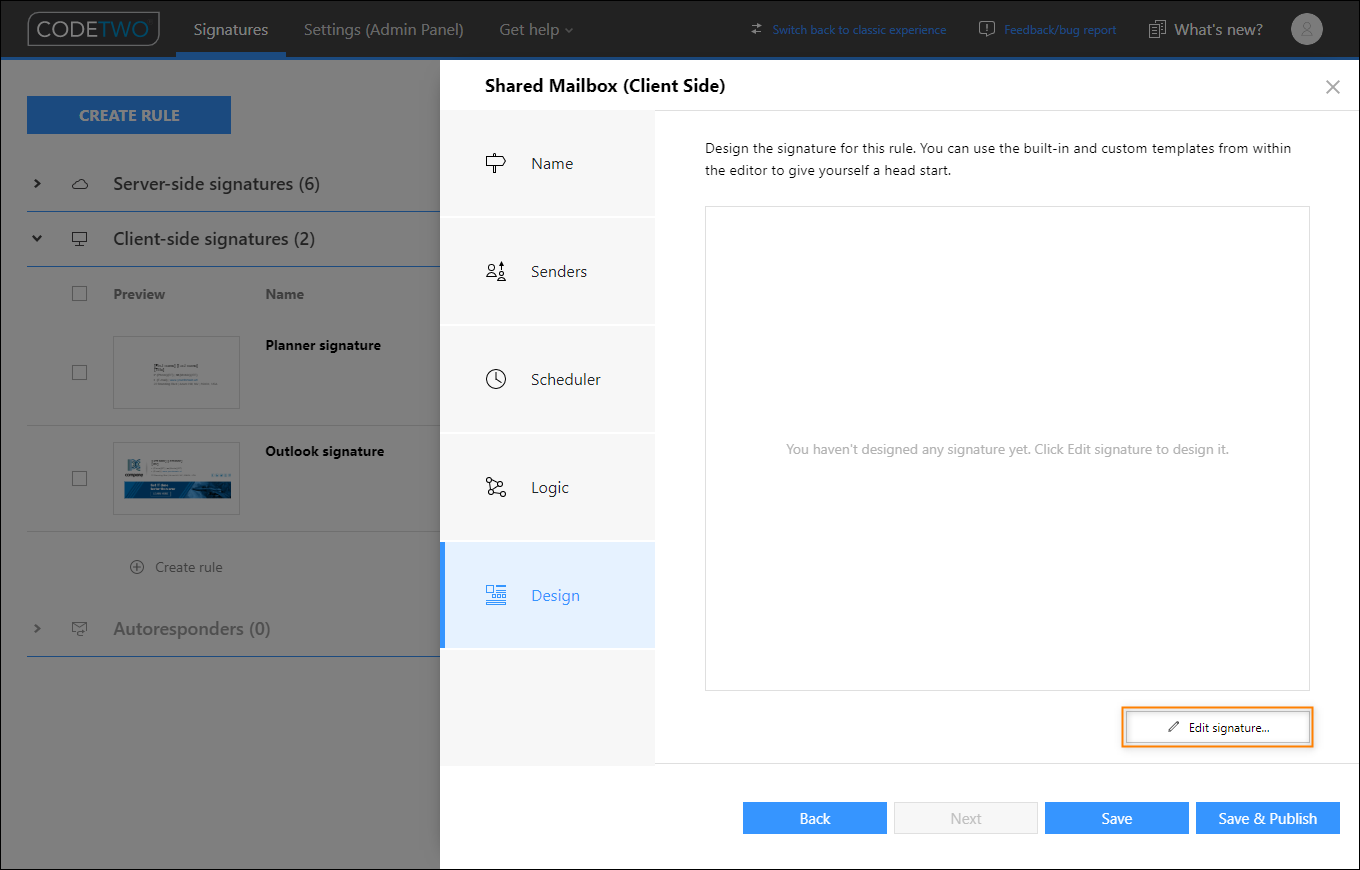Click the plus circle icon beside Create rule

click(x=138, y=567)
